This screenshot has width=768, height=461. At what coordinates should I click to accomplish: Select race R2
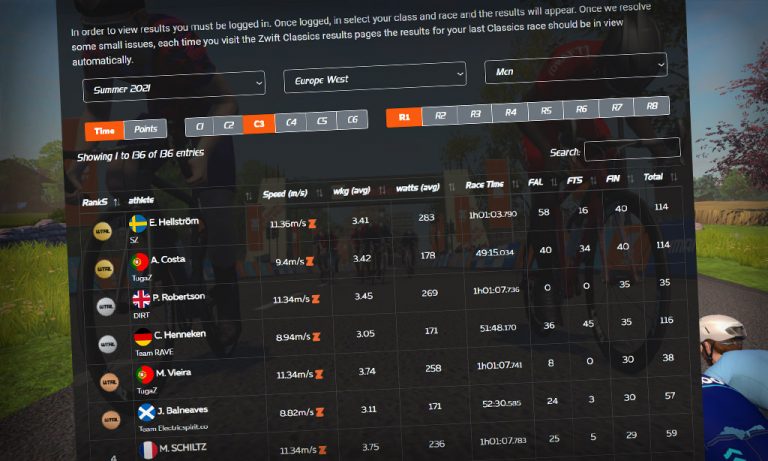(x=440, y=115)
